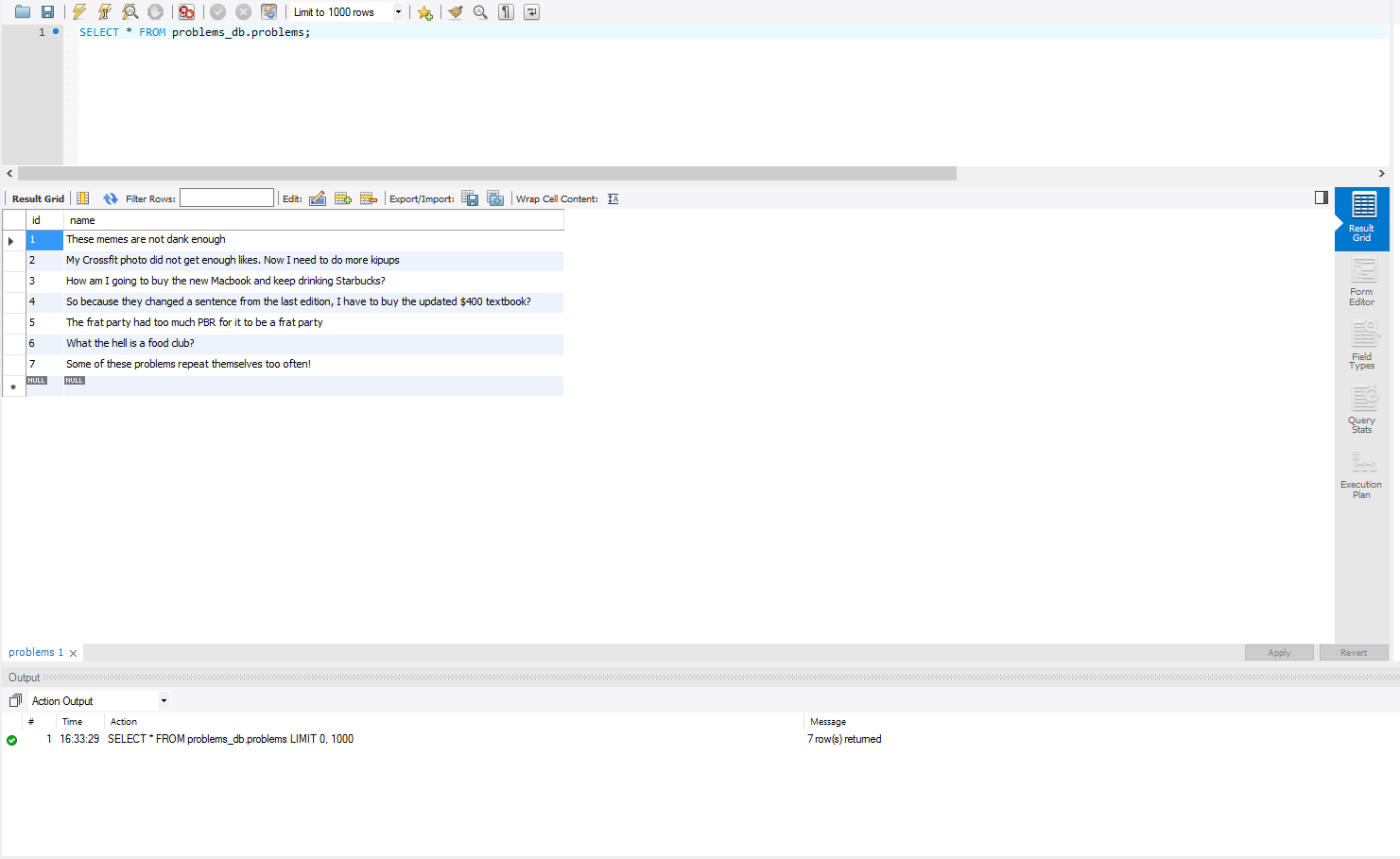The image size is (1400, 859).
Task: Open the Query Stats panel
Action: tap(1362, 409)
